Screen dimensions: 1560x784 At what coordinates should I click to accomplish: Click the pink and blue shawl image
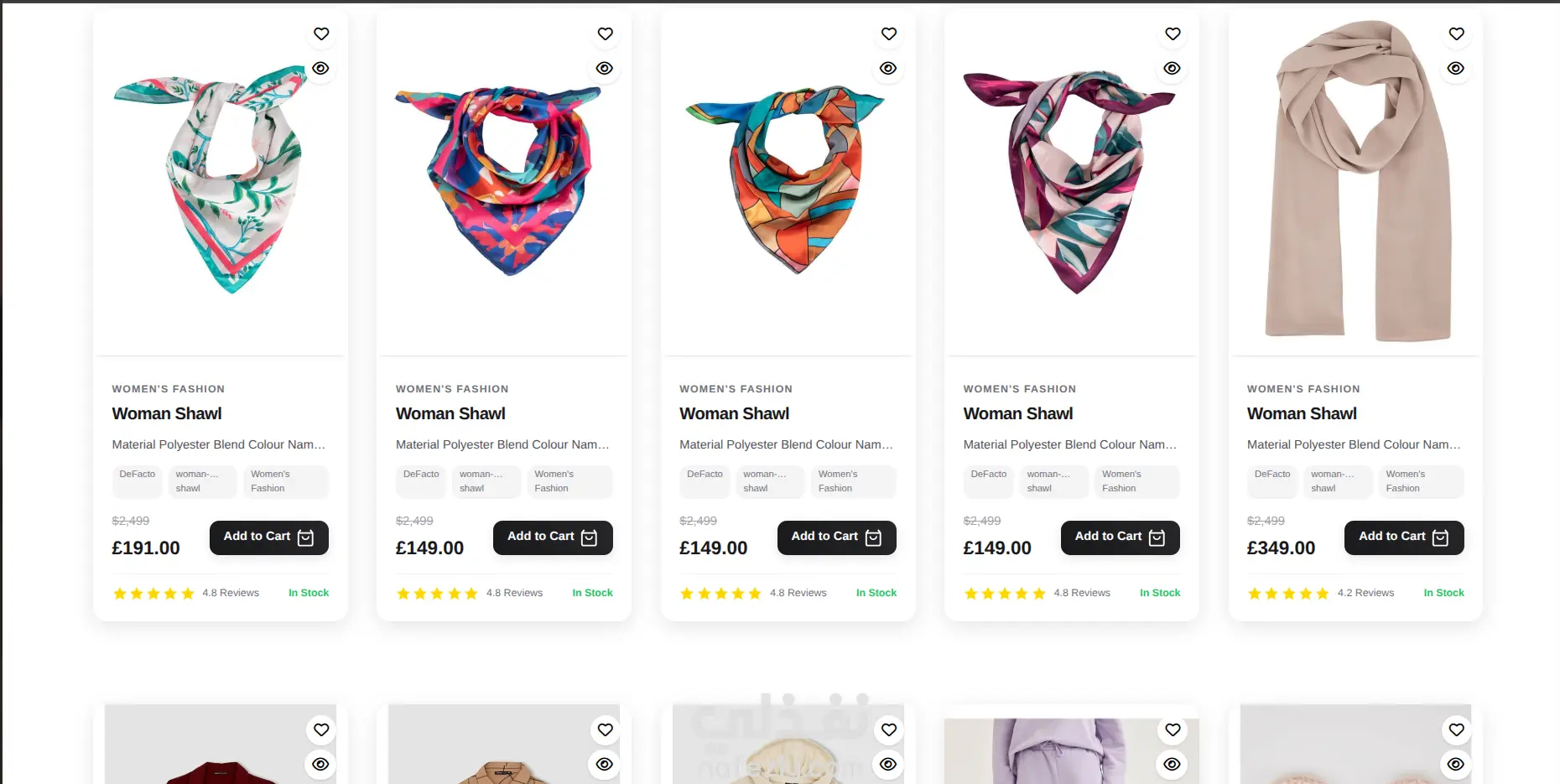point(503,180)
